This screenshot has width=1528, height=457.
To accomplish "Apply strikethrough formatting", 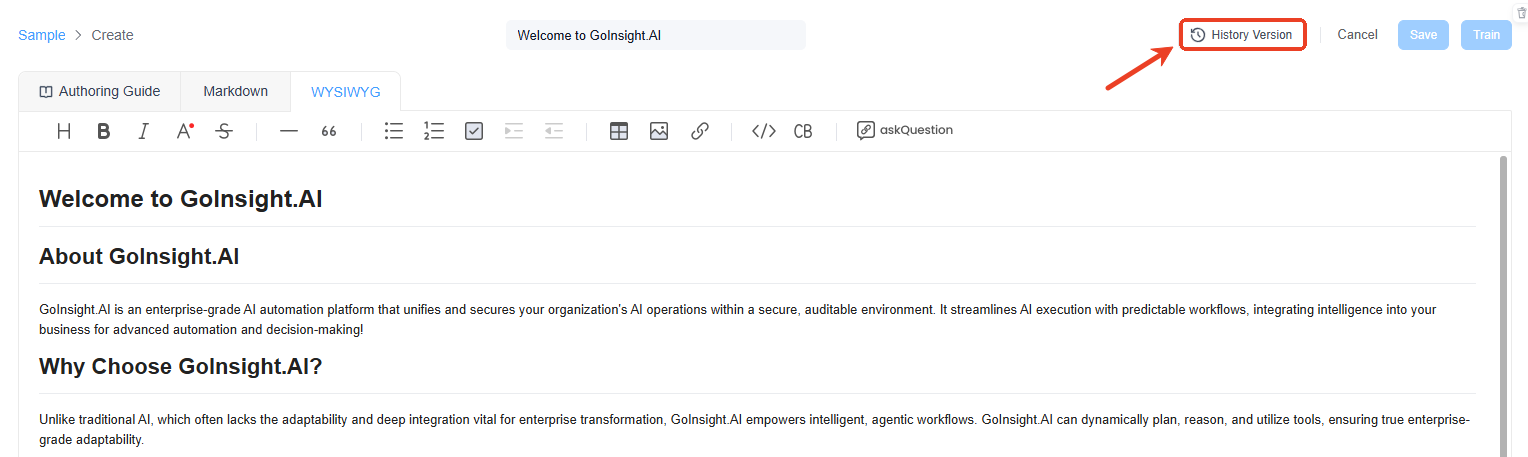I will tap(224, 131).
